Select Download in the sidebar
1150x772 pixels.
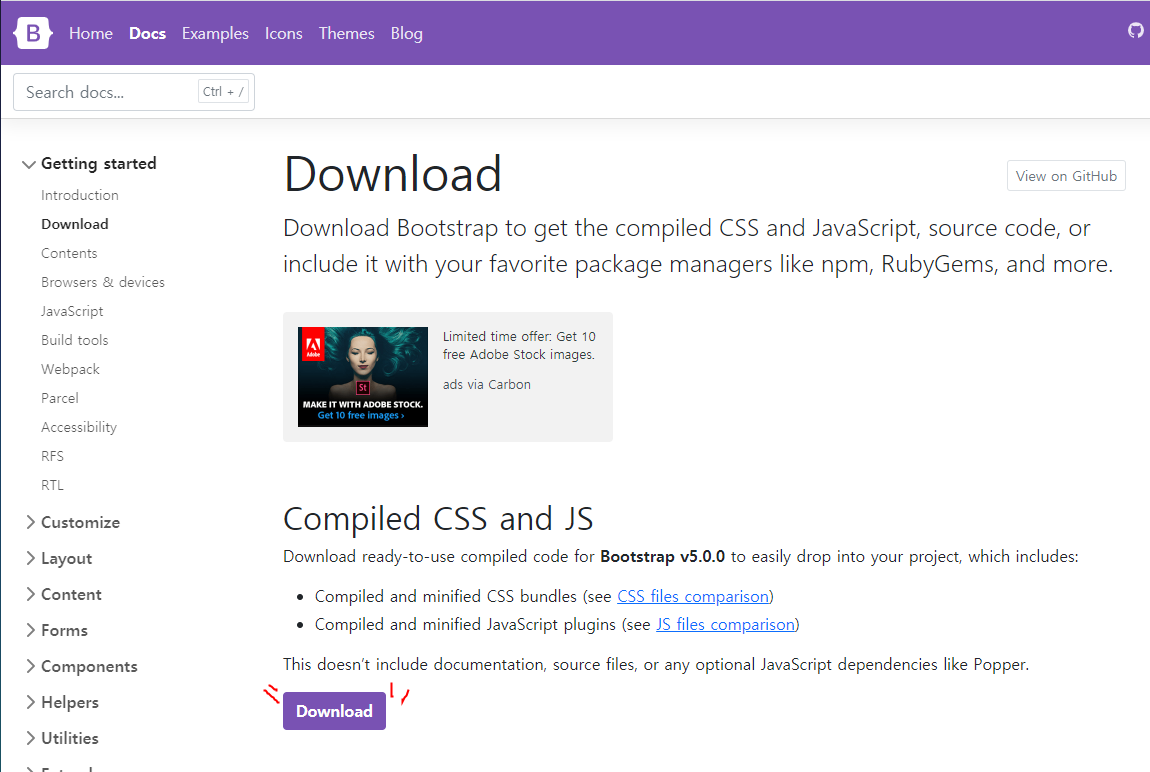75,224
